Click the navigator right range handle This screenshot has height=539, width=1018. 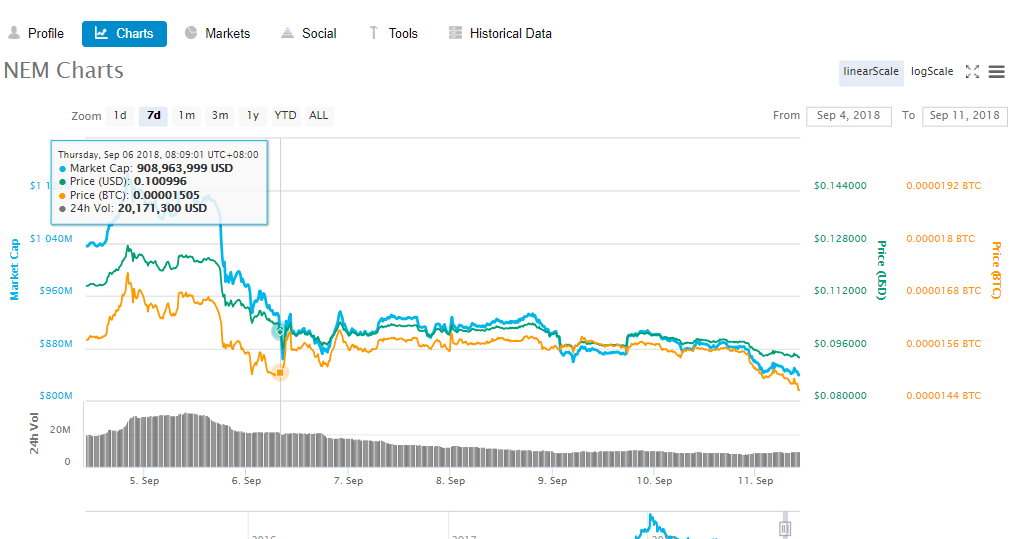[785, 528]
